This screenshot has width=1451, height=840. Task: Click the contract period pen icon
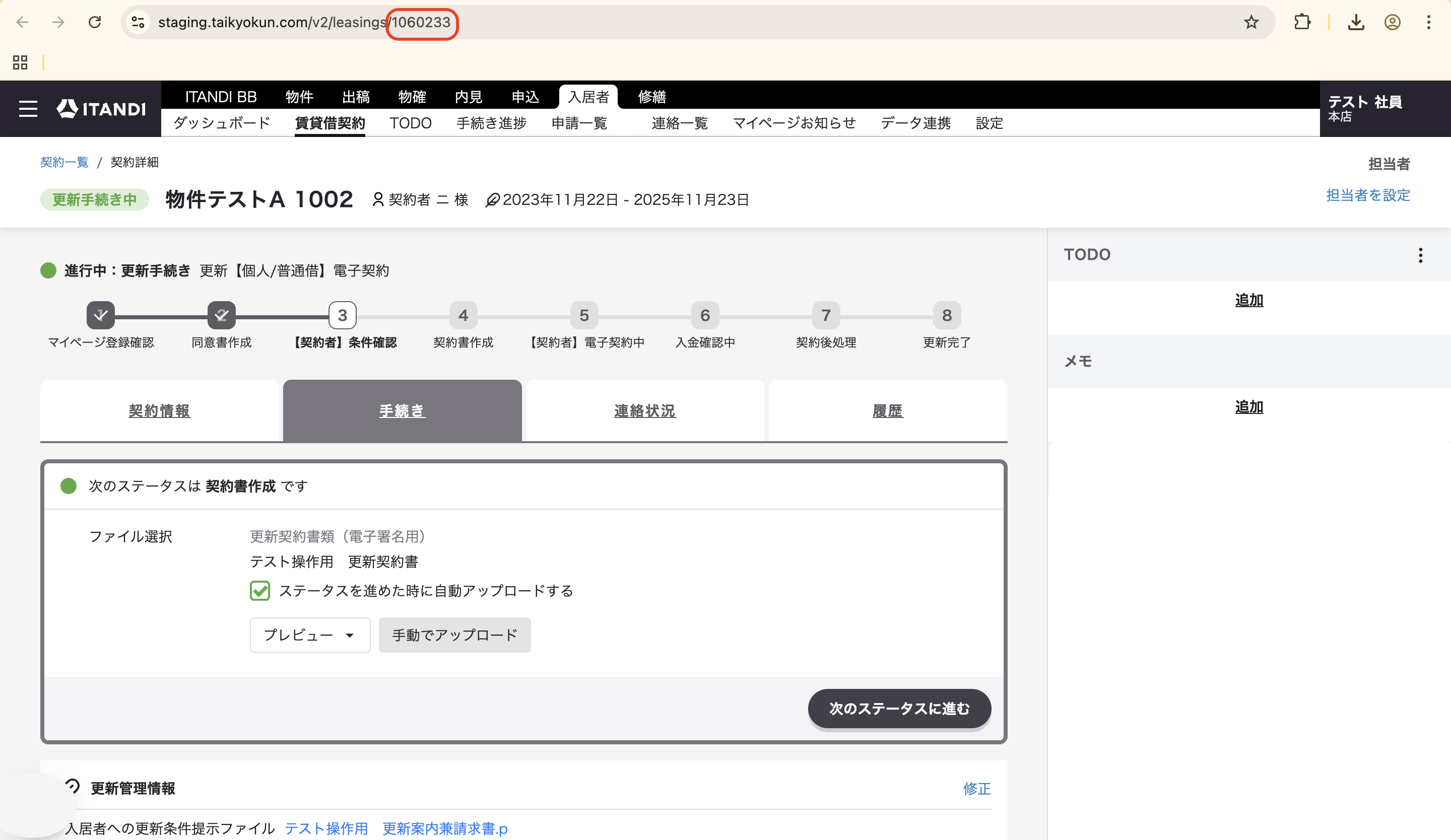point(492,200)
